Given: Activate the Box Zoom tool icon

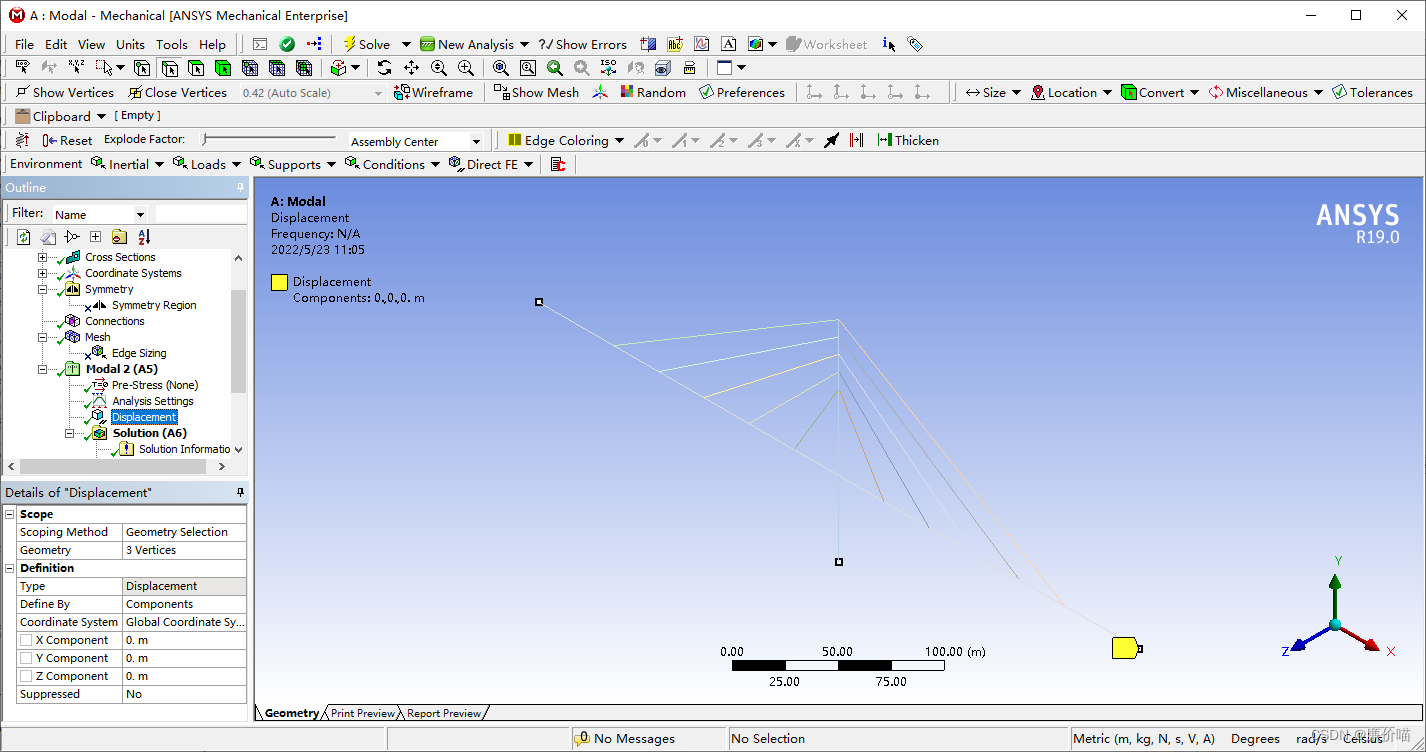Looking at the screenshot, I should (x=465, y=68).
